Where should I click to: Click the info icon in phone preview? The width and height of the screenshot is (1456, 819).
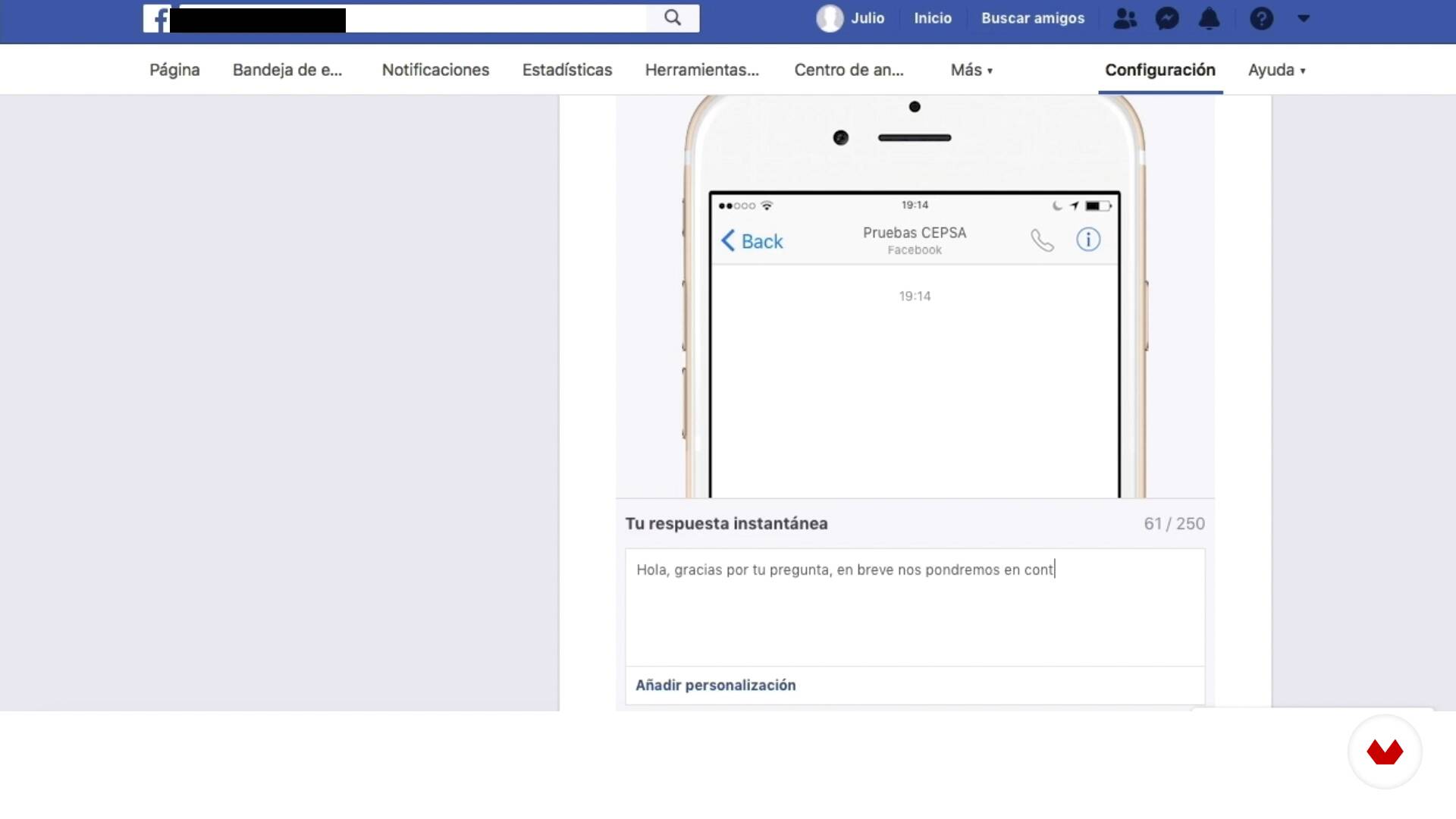click(1088, 240)
